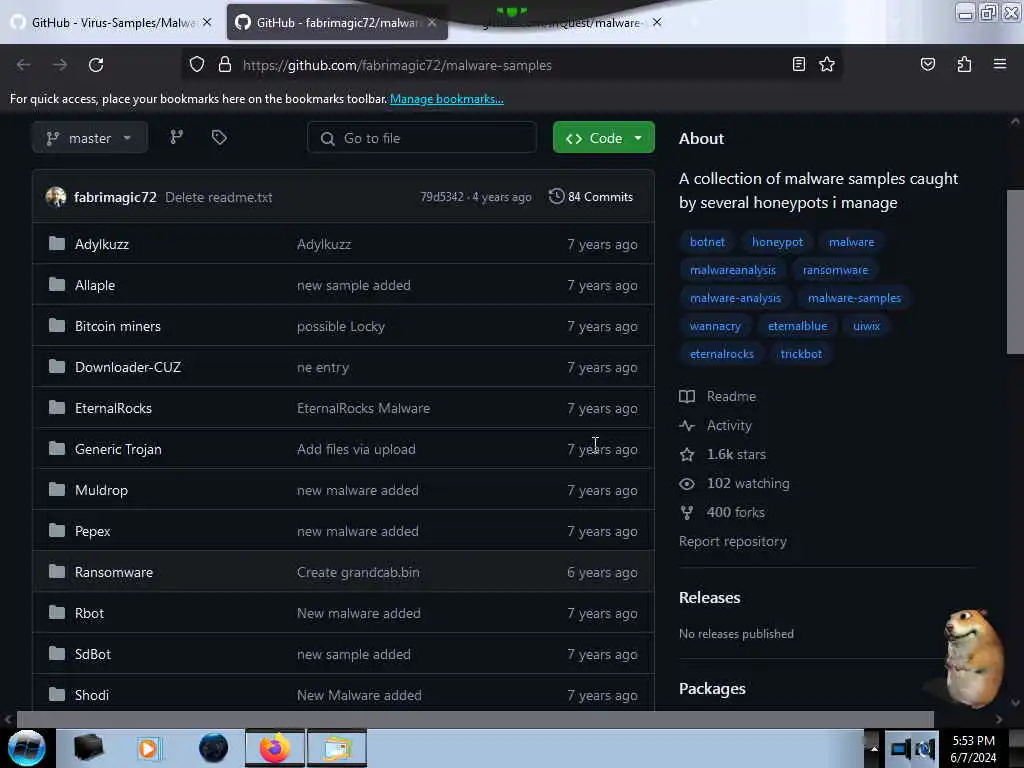The image size is (1024, 768).
Task: Click the padlock site info icon
Action: (225, 65)
